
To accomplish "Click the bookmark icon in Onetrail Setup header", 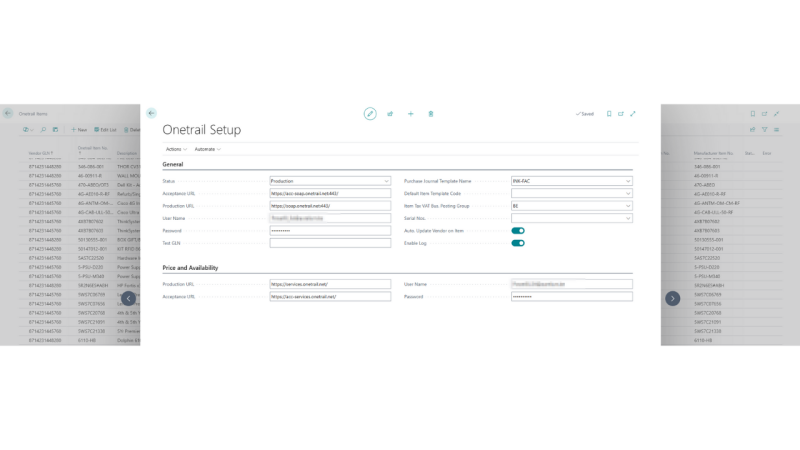I will pos(609,114).
